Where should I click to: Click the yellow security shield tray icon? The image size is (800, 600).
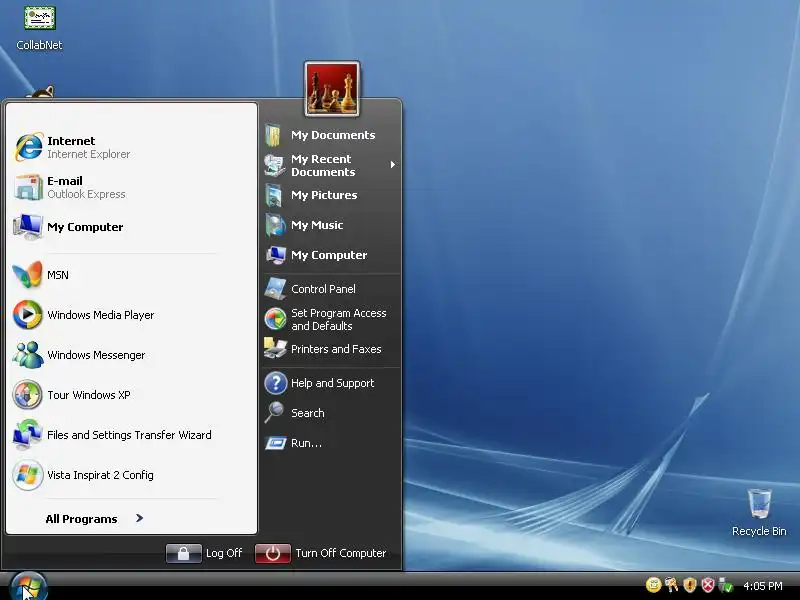click(x=690, y=585)
